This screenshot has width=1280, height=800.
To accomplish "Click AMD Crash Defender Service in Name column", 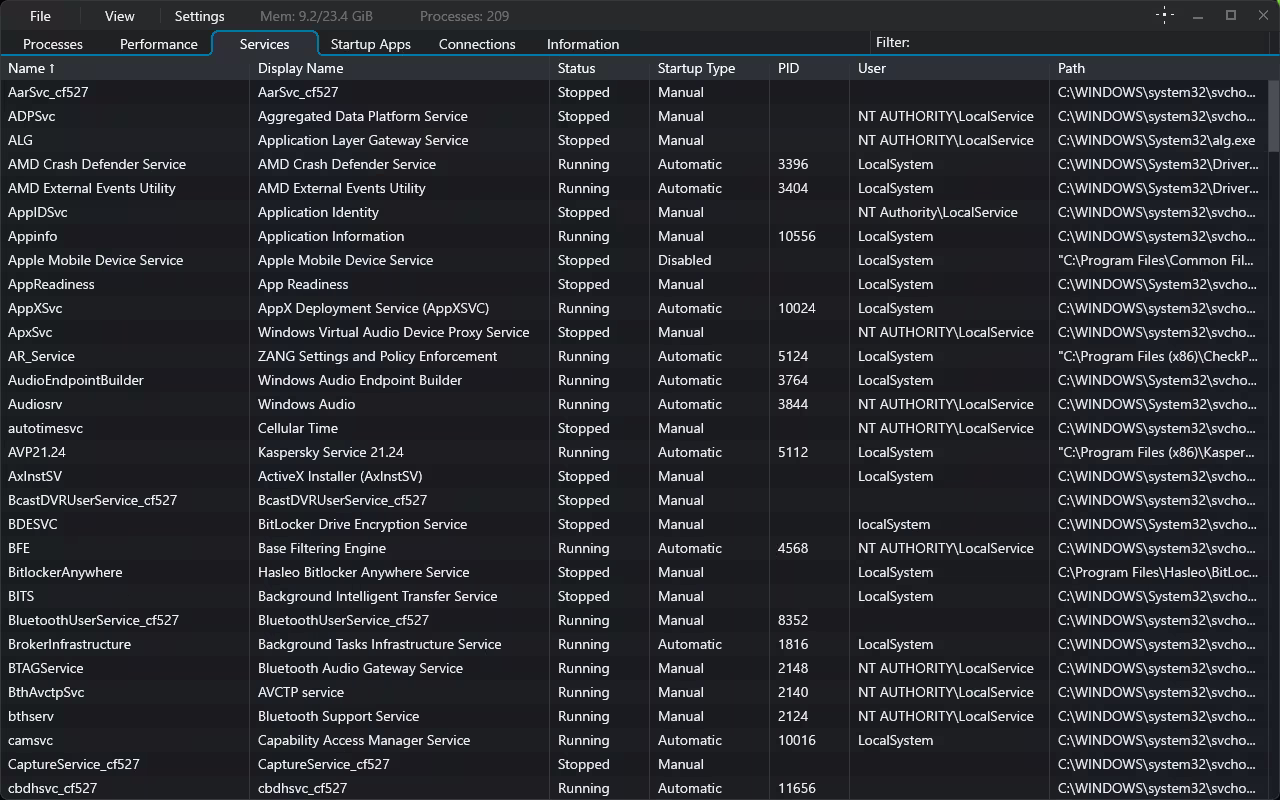I will point(97,164).
